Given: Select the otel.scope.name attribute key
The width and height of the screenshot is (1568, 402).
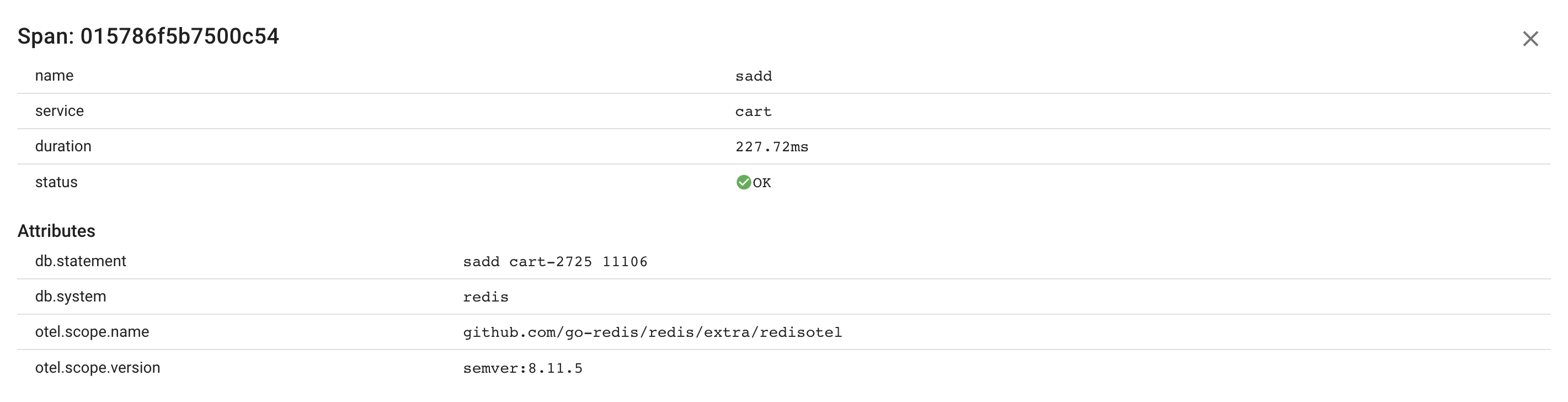Looking at the screenshot, I should point(92,331).
